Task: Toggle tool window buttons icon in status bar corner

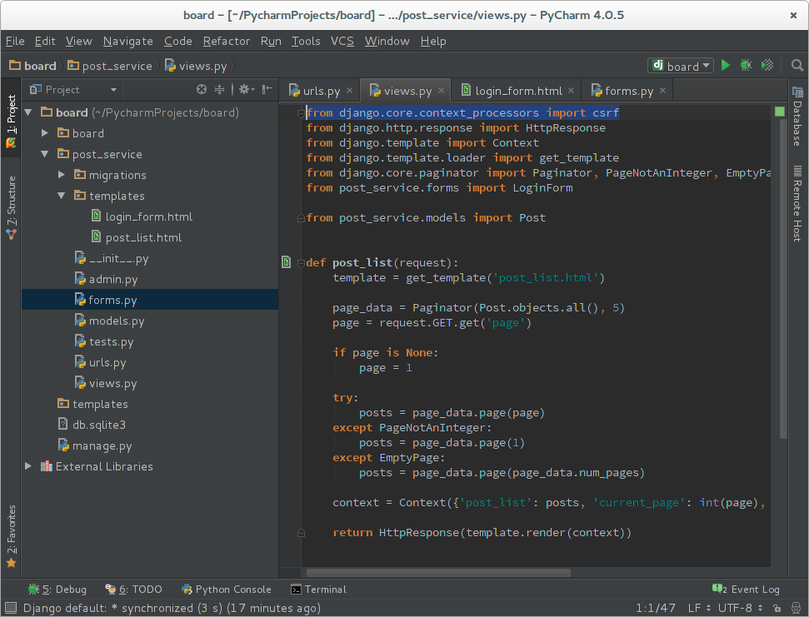Action: point(10,608)
